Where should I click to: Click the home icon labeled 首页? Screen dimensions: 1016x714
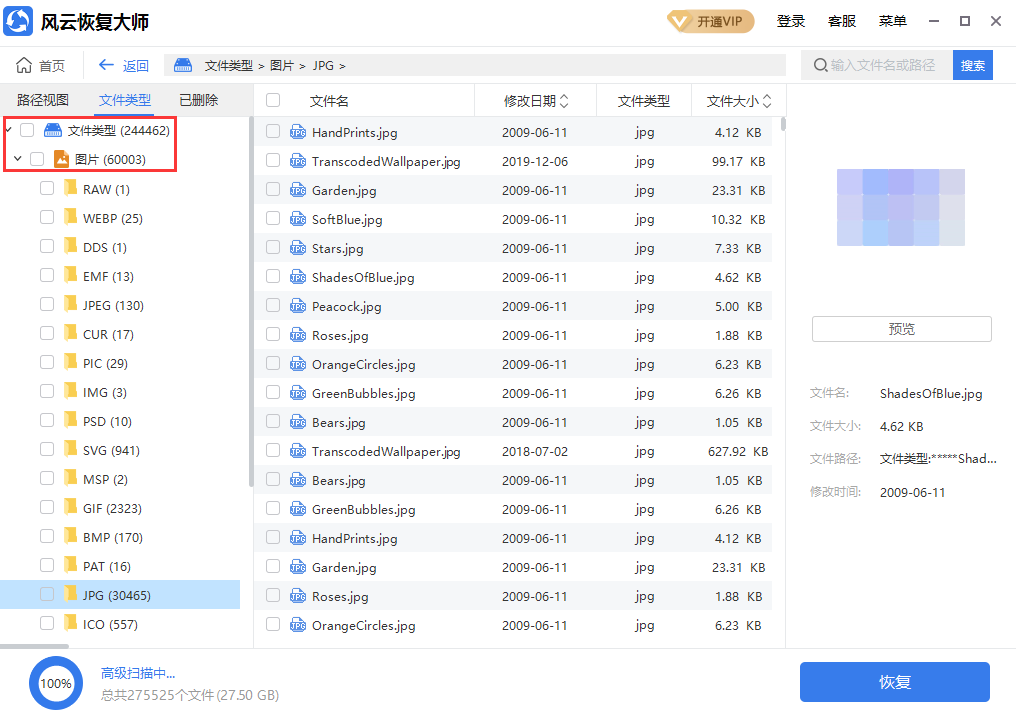[x=25, y=66]
